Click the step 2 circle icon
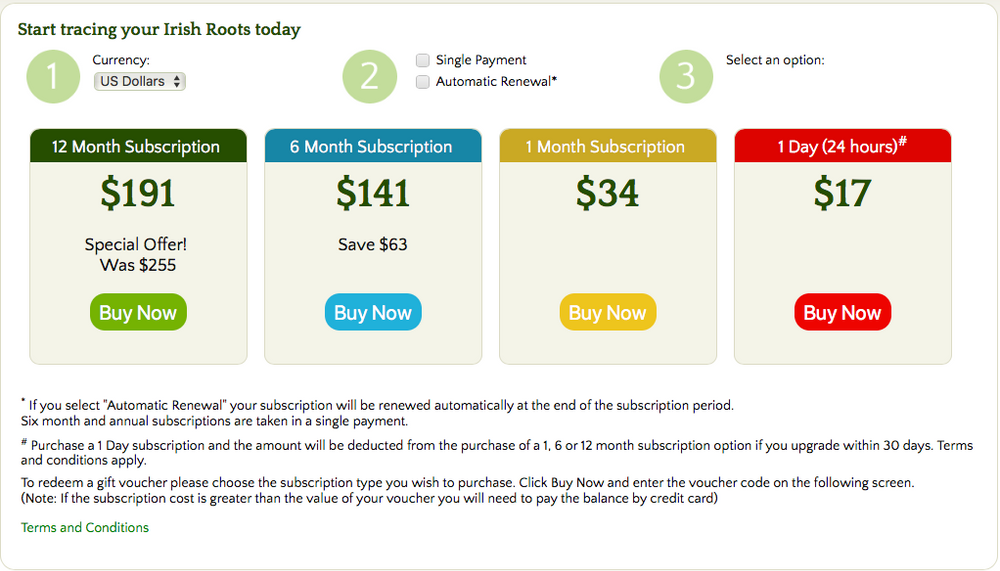Viewport: 1000px width, 571px height. pyautogui.click(x=370, y=77)
